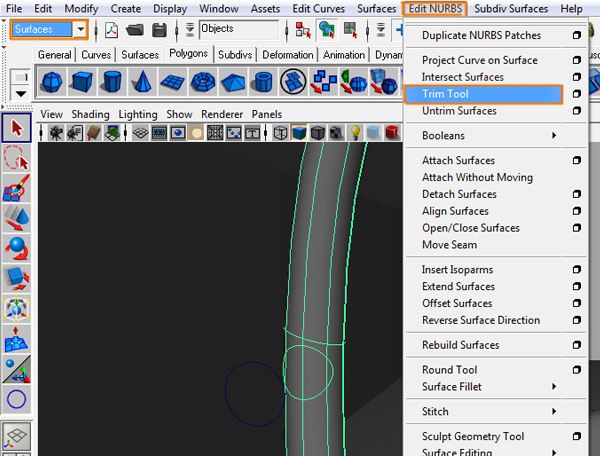Activate the Rotate tool

[16, 248]
